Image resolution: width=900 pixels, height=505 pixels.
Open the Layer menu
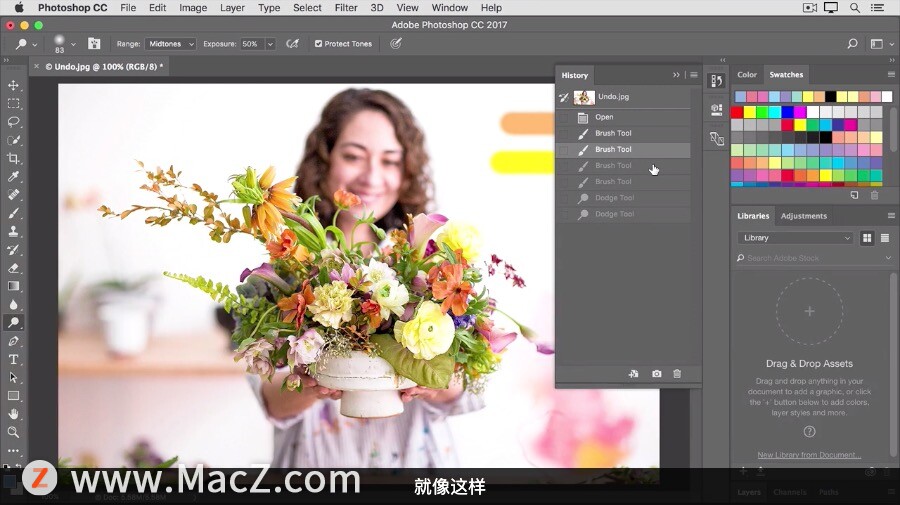click(232, 7)
